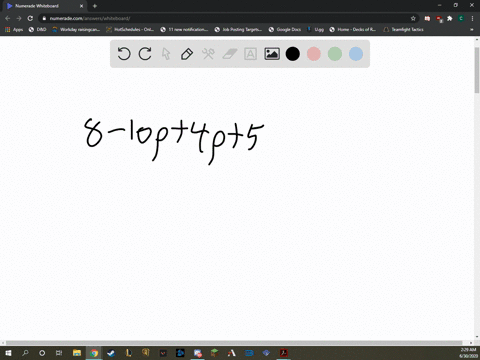The image size is (480, 360).
Task: Select the text box tool
Action: coord(250,54)
